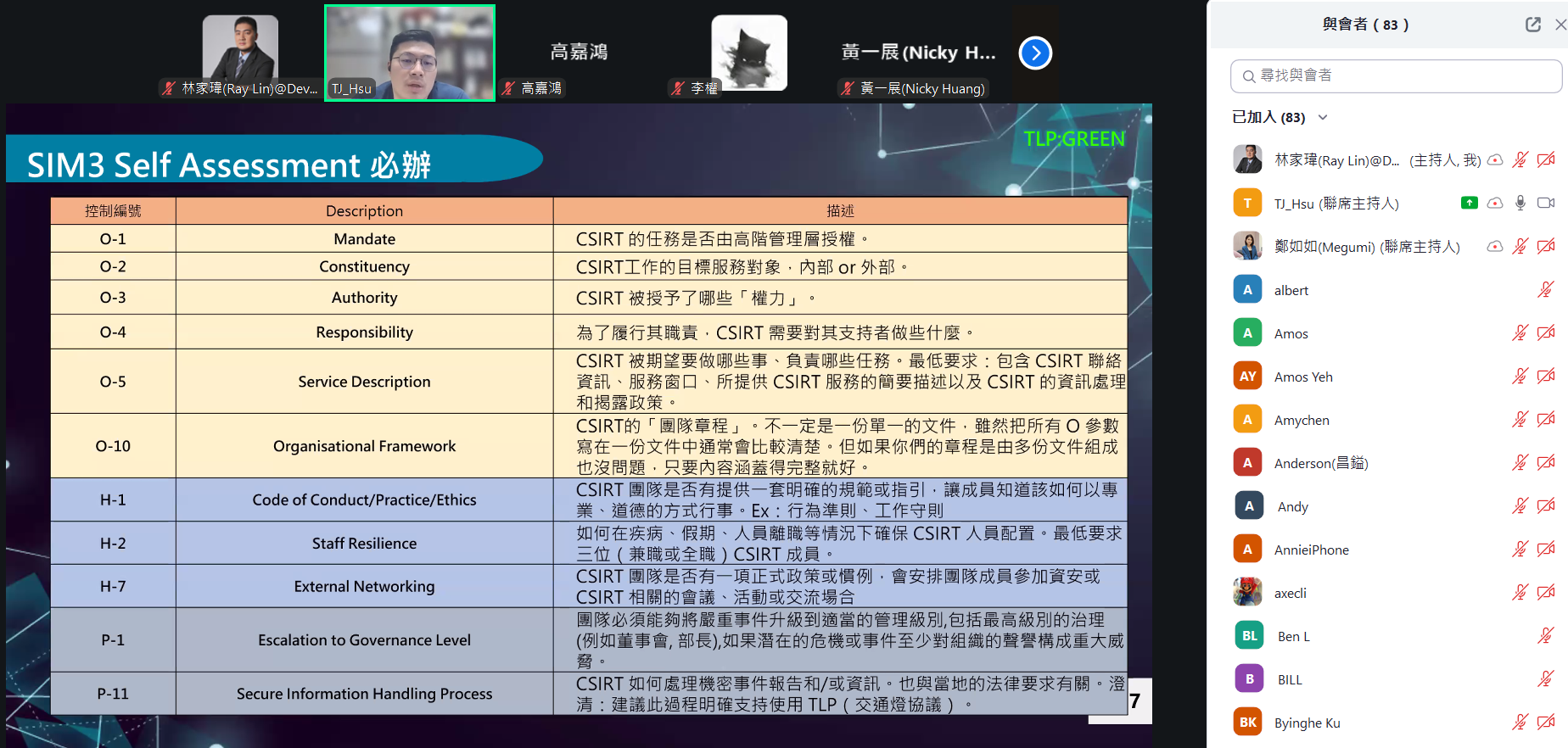Click the search participants field
The height and width of the screenshot is (748, 1568).
1396,76
